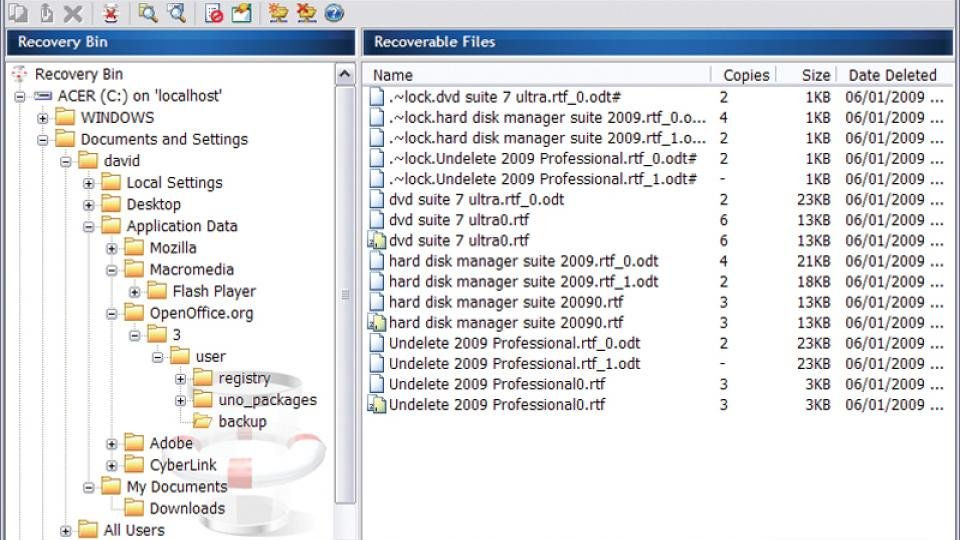Expand the All Users folder node
Screen dimensions: 960x540
point(66,531)
